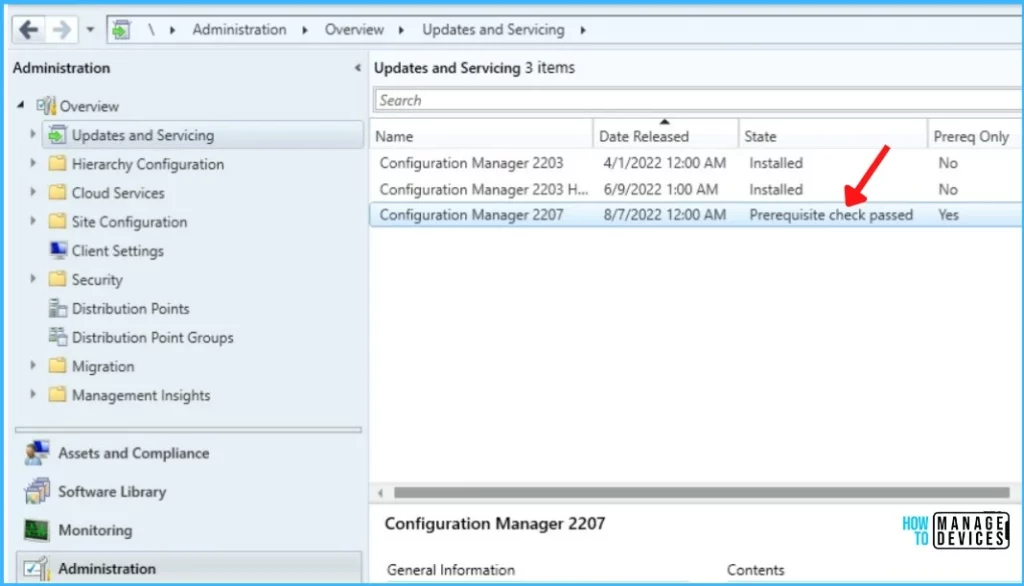Open Hierarchy Configuration in the tree

[x=148, y=164]
